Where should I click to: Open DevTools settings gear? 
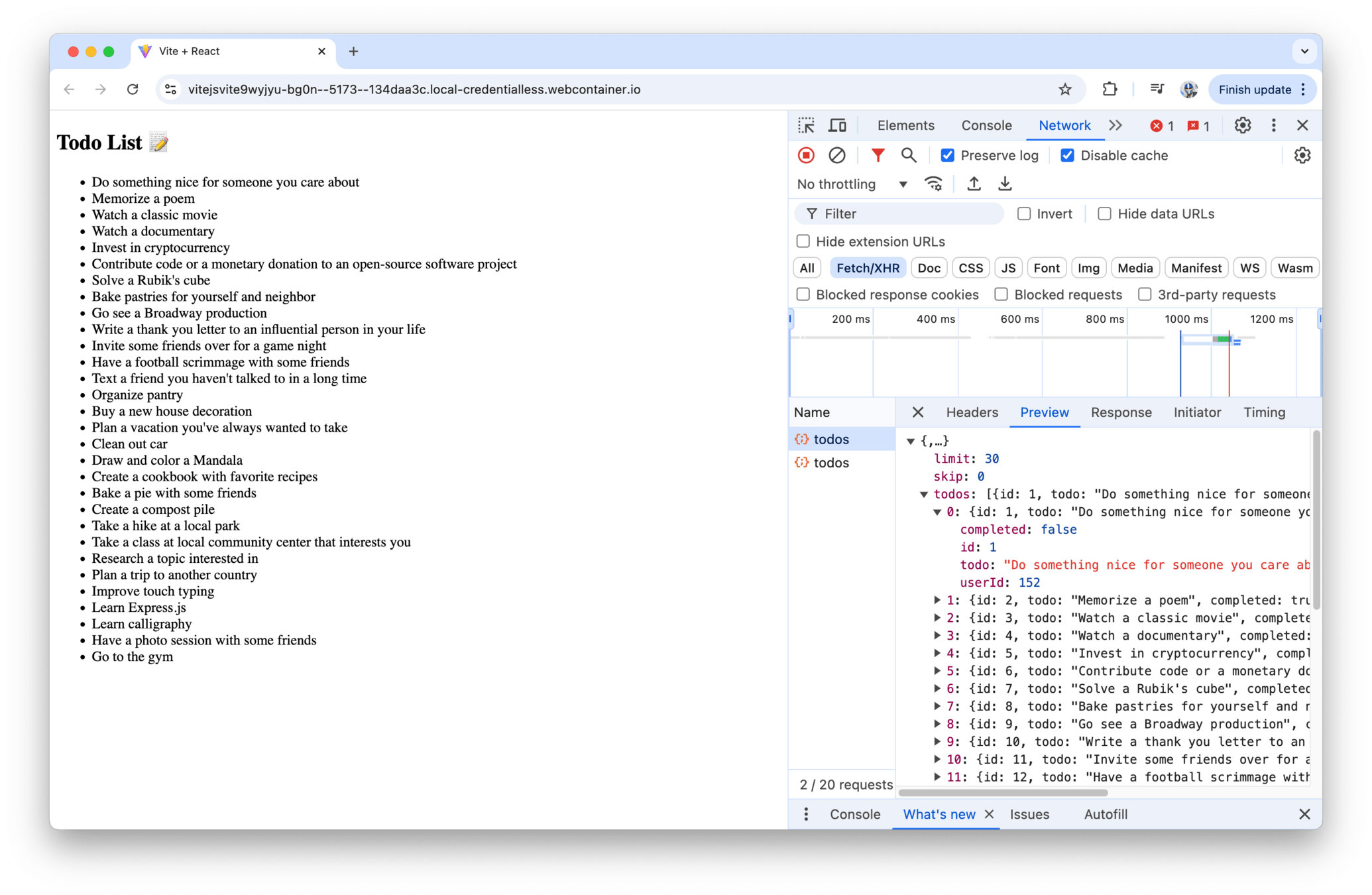click(1242, 125)
